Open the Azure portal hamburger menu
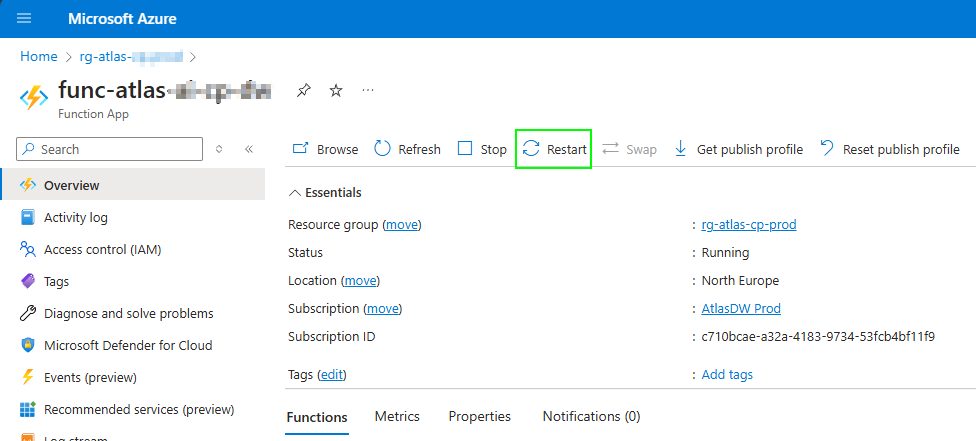 (24, 19)
